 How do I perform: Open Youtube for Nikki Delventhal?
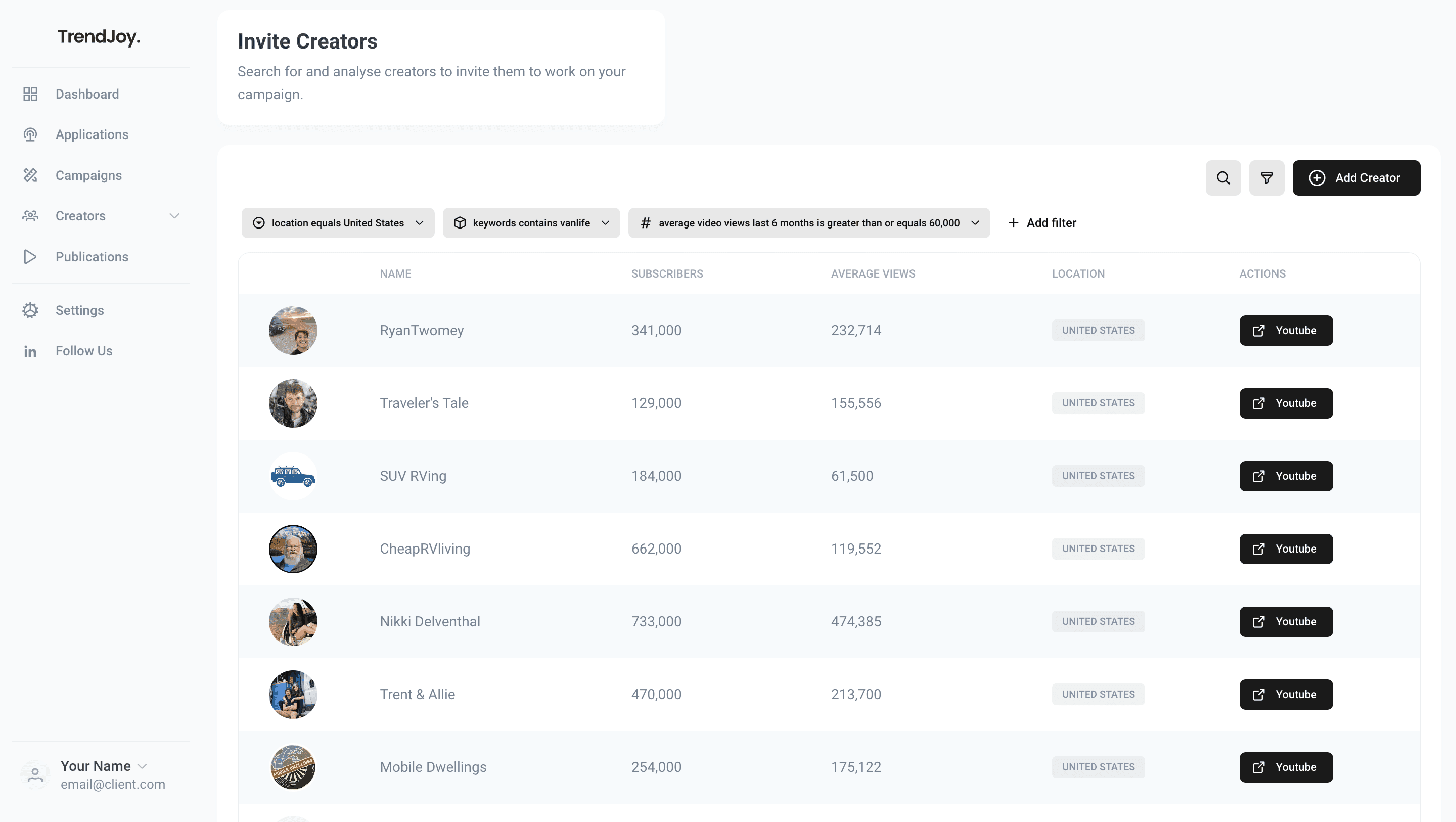coord(1286,622)
